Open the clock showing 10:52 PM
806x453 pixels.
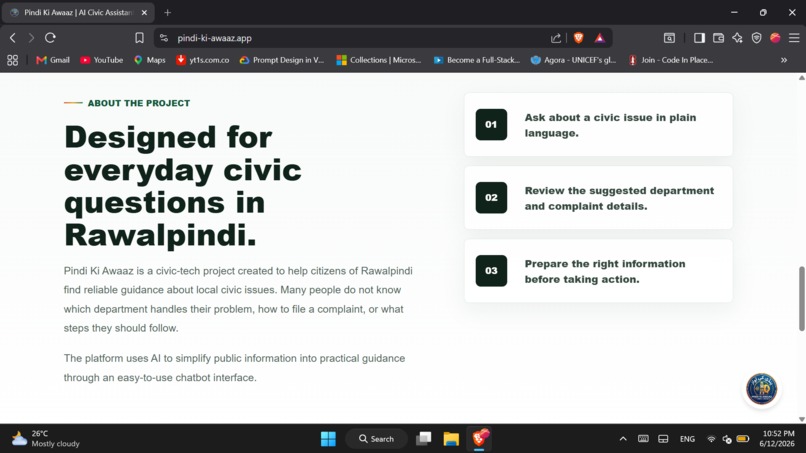[x=778, y=439]
